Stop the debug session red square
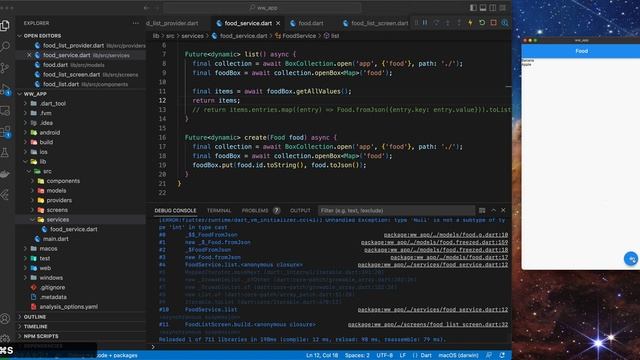 493,23
